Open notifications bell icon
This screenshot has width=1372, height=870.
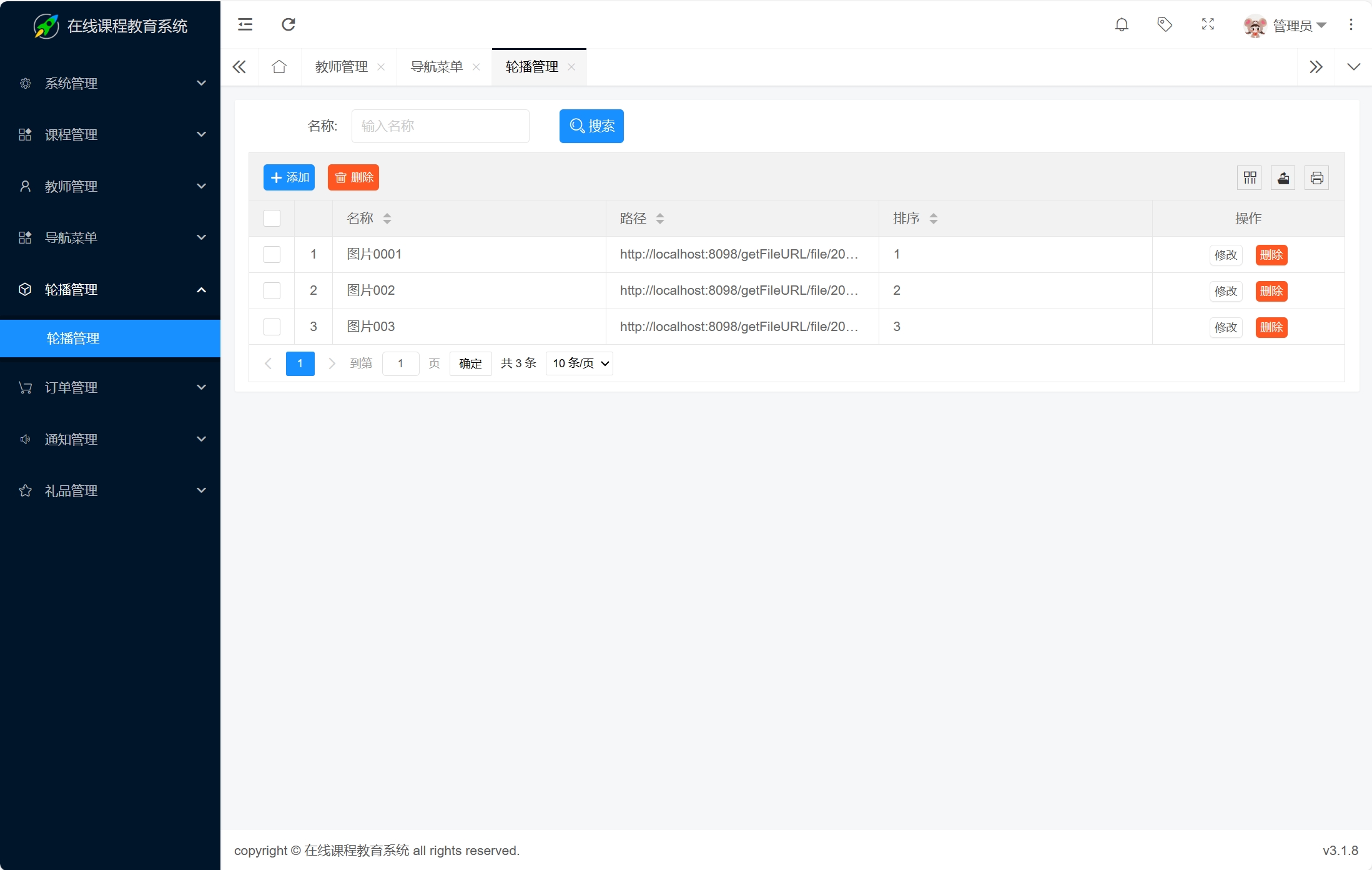1122,24
